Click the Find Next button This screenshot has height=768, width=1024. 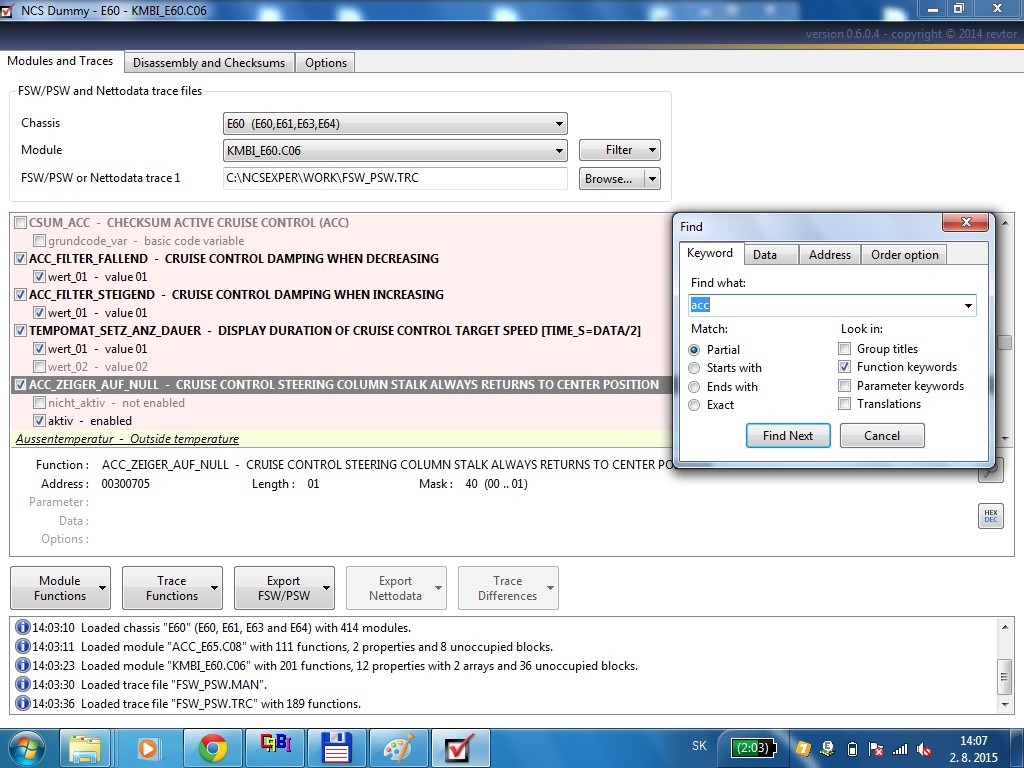click(x=787, y=436)
